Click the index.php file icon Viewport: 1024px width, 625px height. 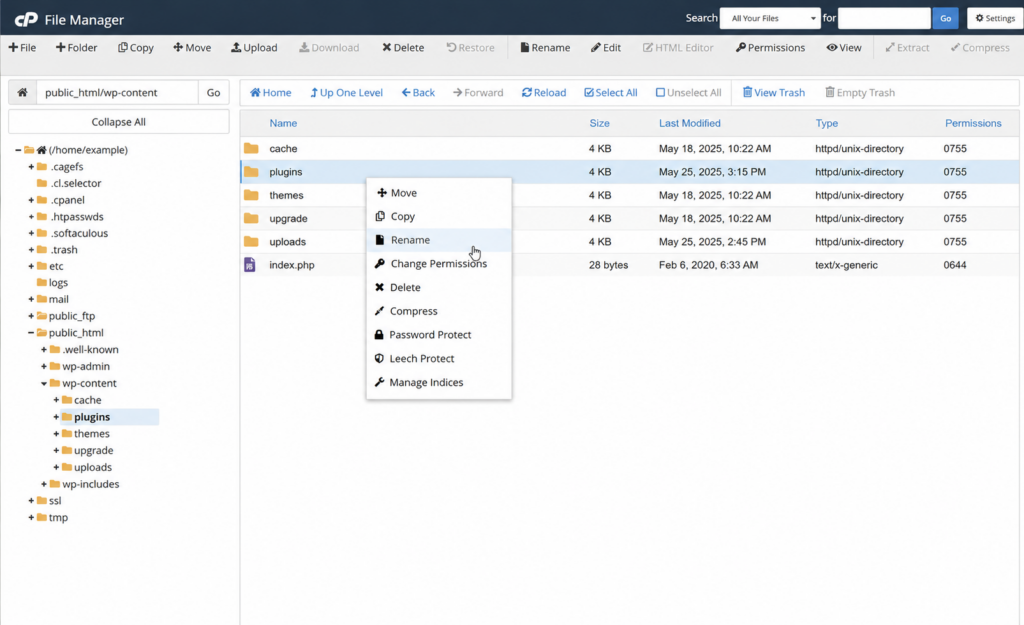(x=249, y=264)
